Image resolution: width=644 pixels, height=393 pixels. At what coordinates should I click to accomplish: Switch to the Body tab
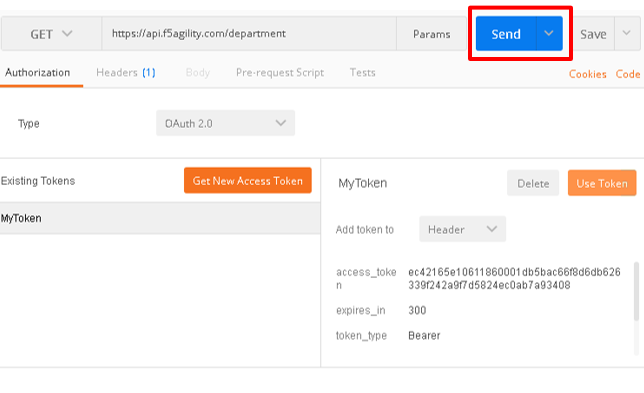click(x=198, y=73)
